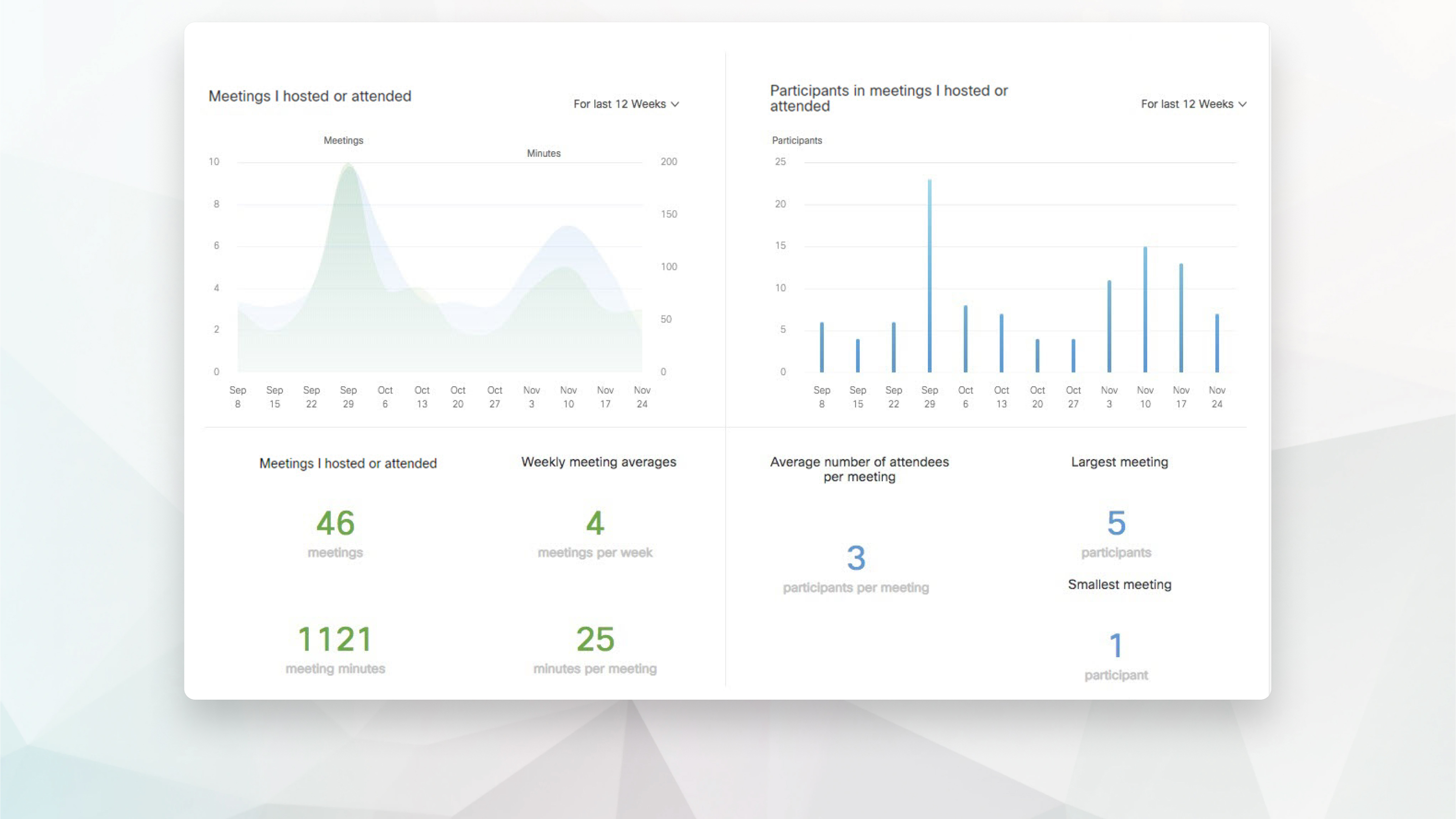Click the Nov 10 participants bar
The image size is (1456, 819).
point(1145,309)
